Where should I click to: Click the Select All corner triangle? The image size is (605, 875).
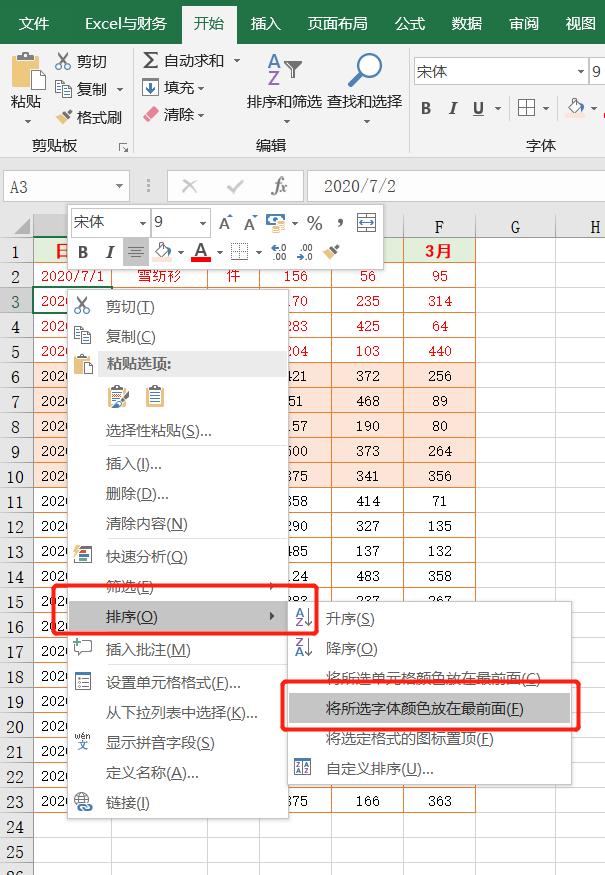(x=21, y=226)
